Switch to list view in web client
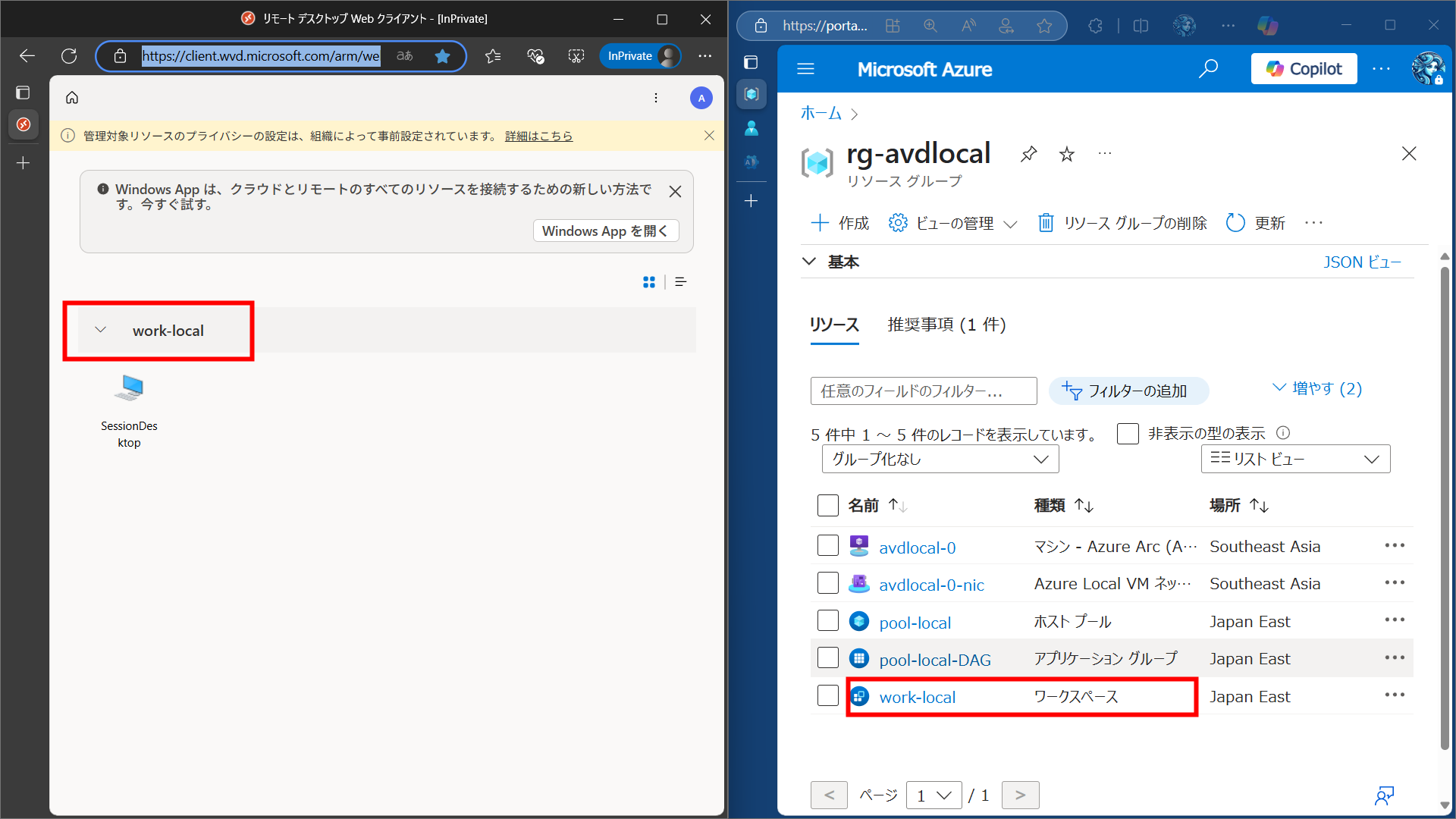The width and height of the screenshot is (1456, 819). 680,282
